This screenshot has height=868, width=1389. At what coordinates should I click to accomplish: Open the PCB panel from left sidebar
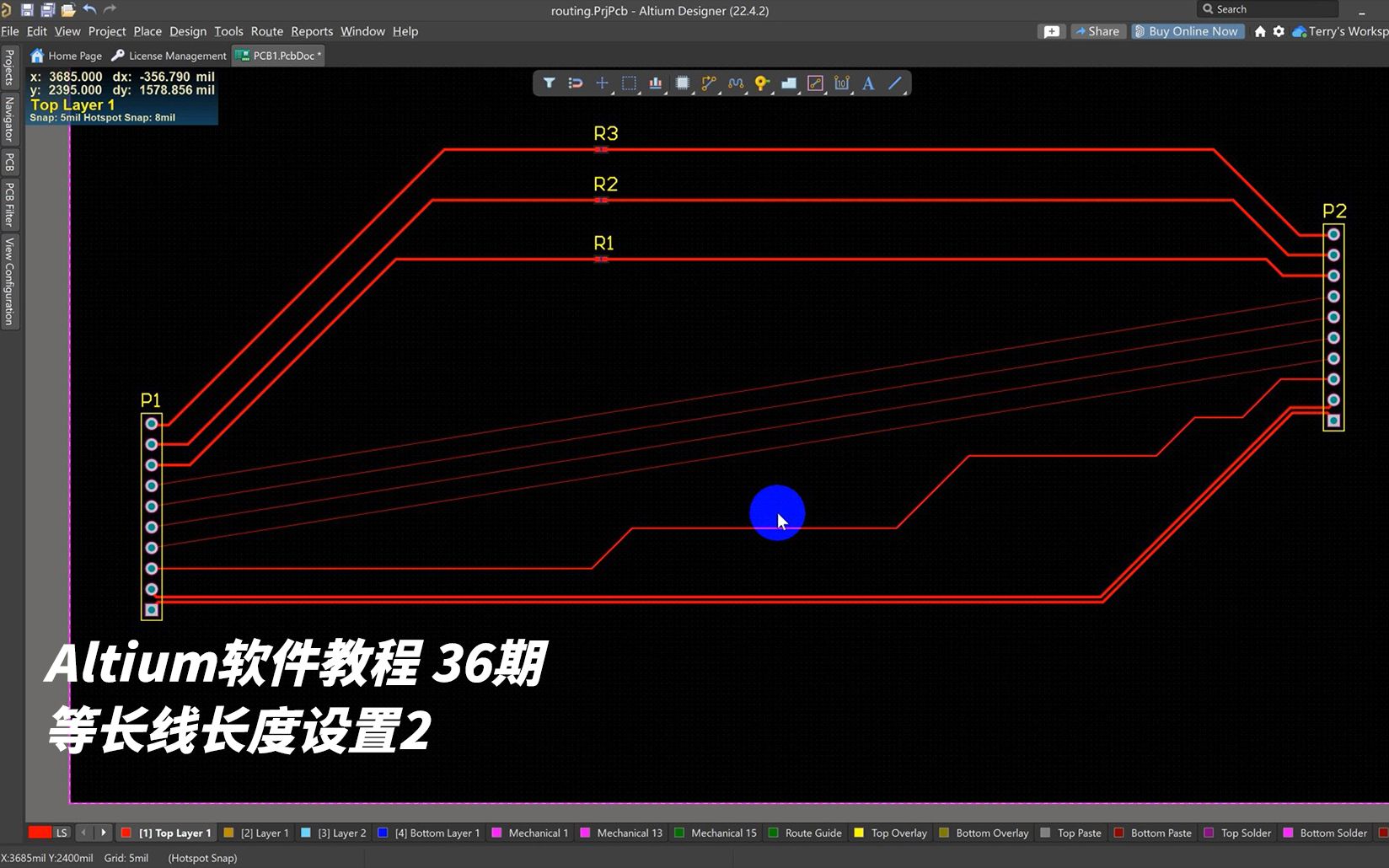(x=8, y=163)
